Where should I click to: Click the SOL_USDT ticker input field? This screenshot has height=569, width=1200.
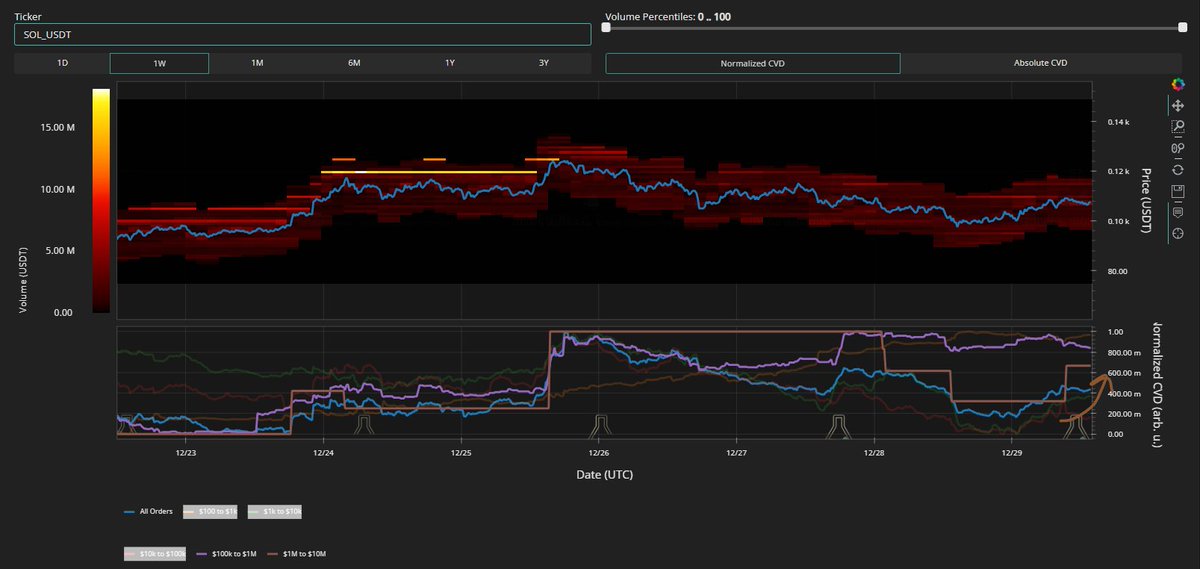point(302,35)
